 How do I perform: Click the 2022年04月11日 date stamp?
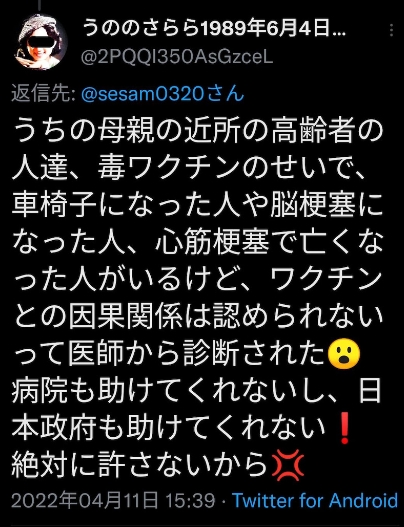point(85,500)
